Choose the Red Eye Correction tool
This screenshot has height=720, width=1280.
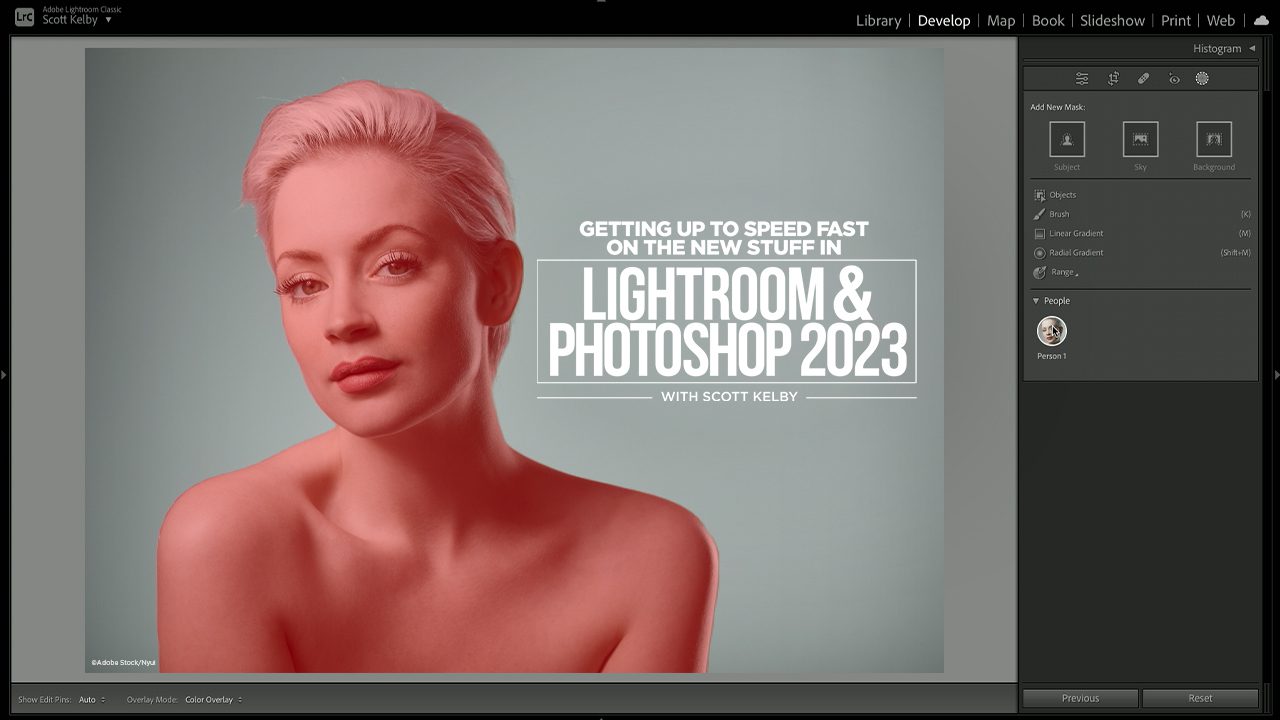pyautogui.click(x=1174, y=79)
